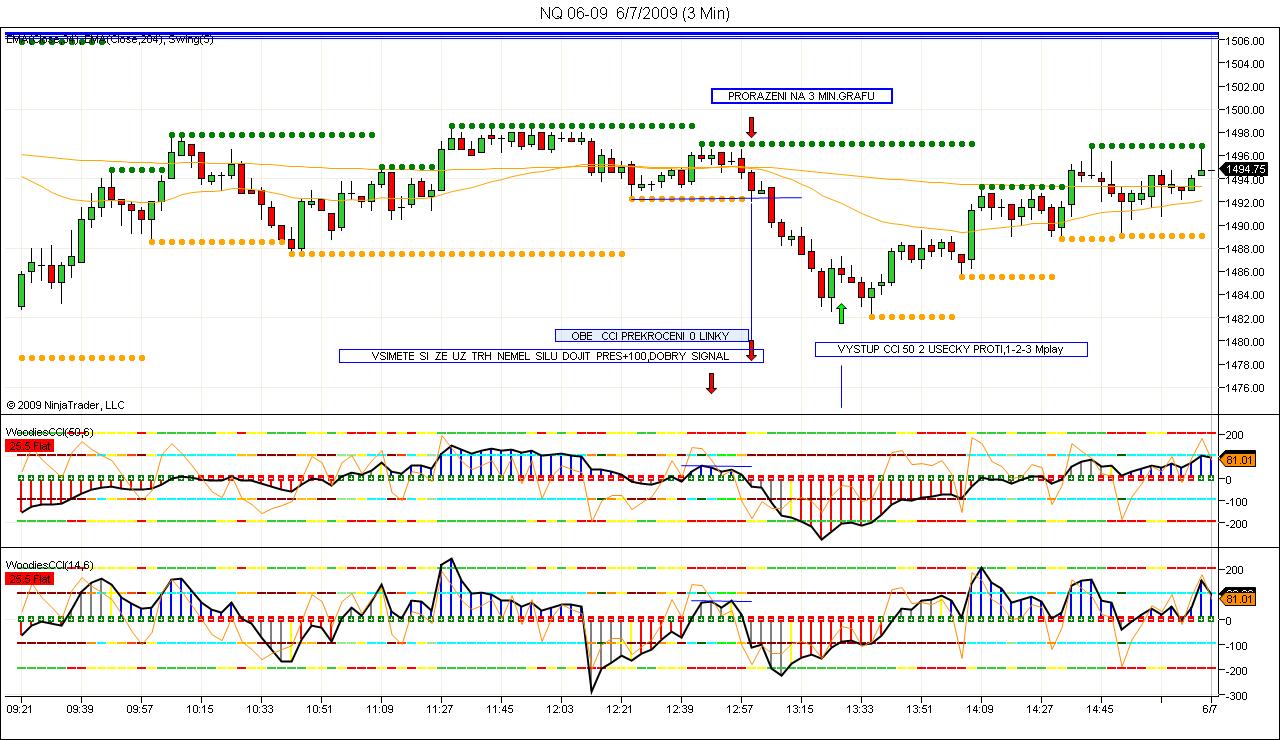Click the 14:27 time axis label

(1040, 709)
